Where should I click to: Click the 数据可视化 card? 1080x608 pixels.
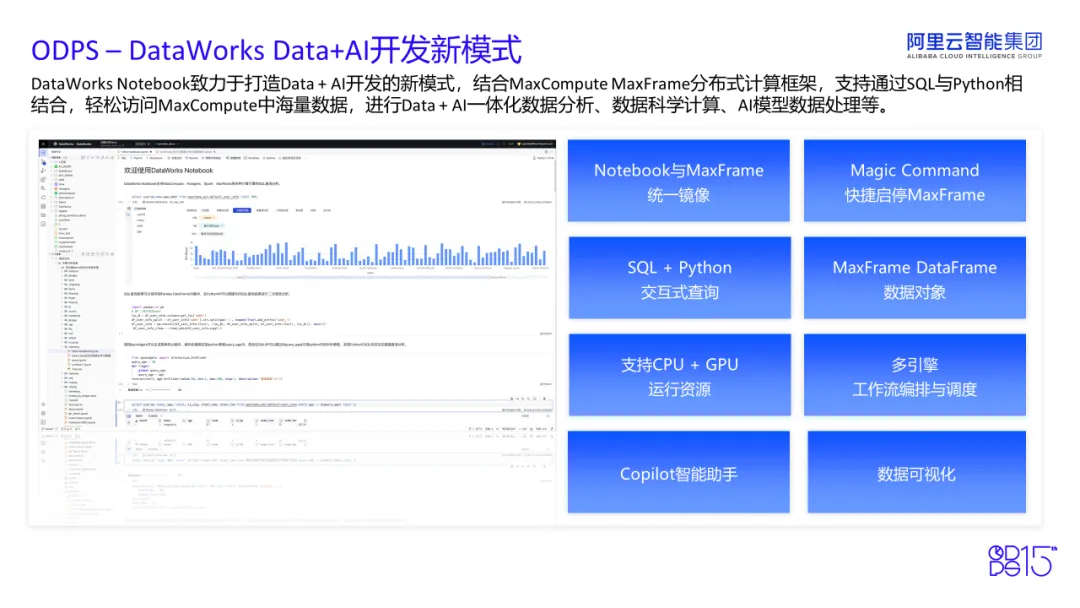[917, 472]
